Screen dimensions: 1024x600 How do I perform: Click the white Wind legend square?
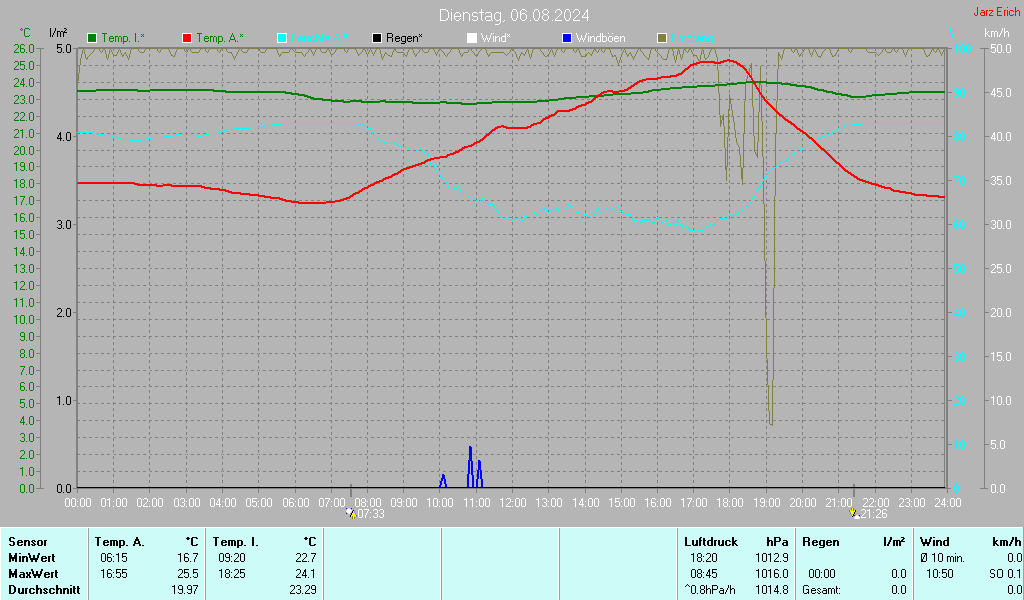point(472,38)
